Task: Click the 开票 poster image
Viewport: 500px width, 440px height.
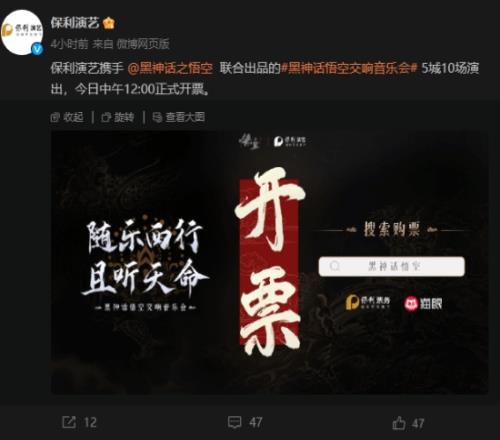Action: click(x=269, y=262)
